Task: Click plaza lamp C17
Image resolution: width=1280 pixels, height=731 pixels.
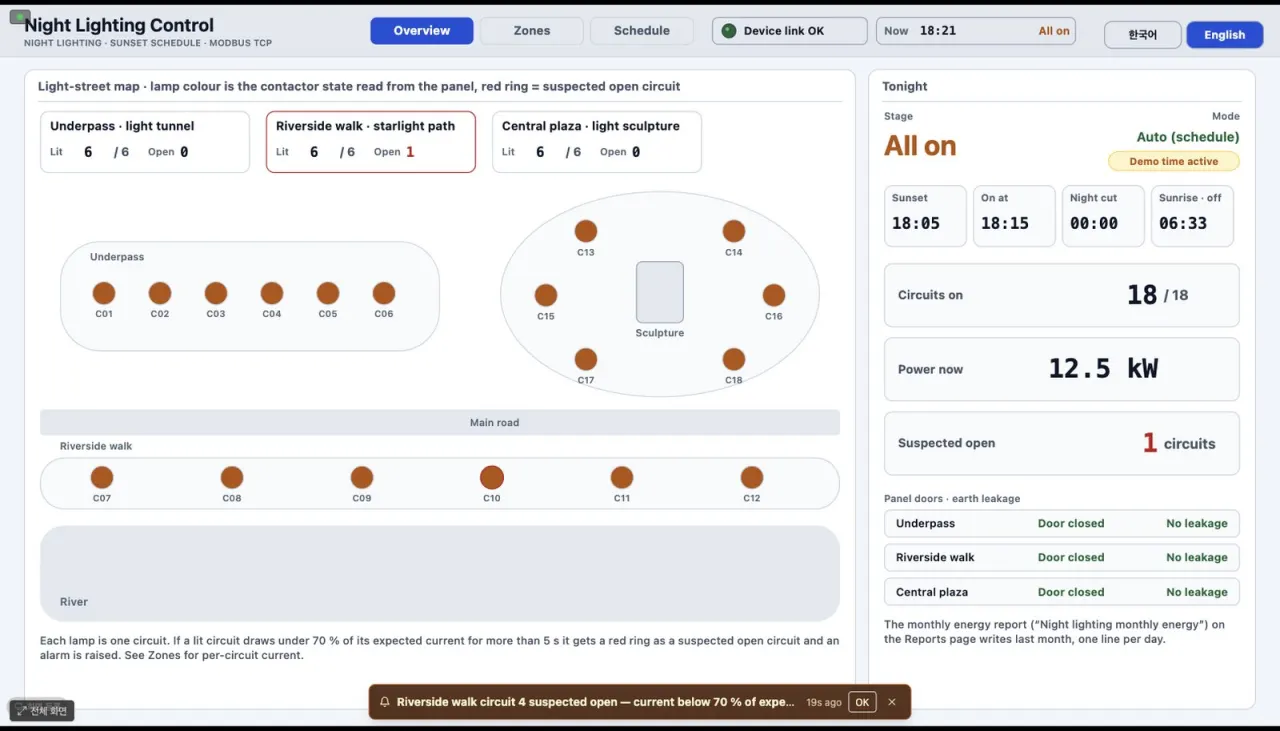Action: (586, 359)
